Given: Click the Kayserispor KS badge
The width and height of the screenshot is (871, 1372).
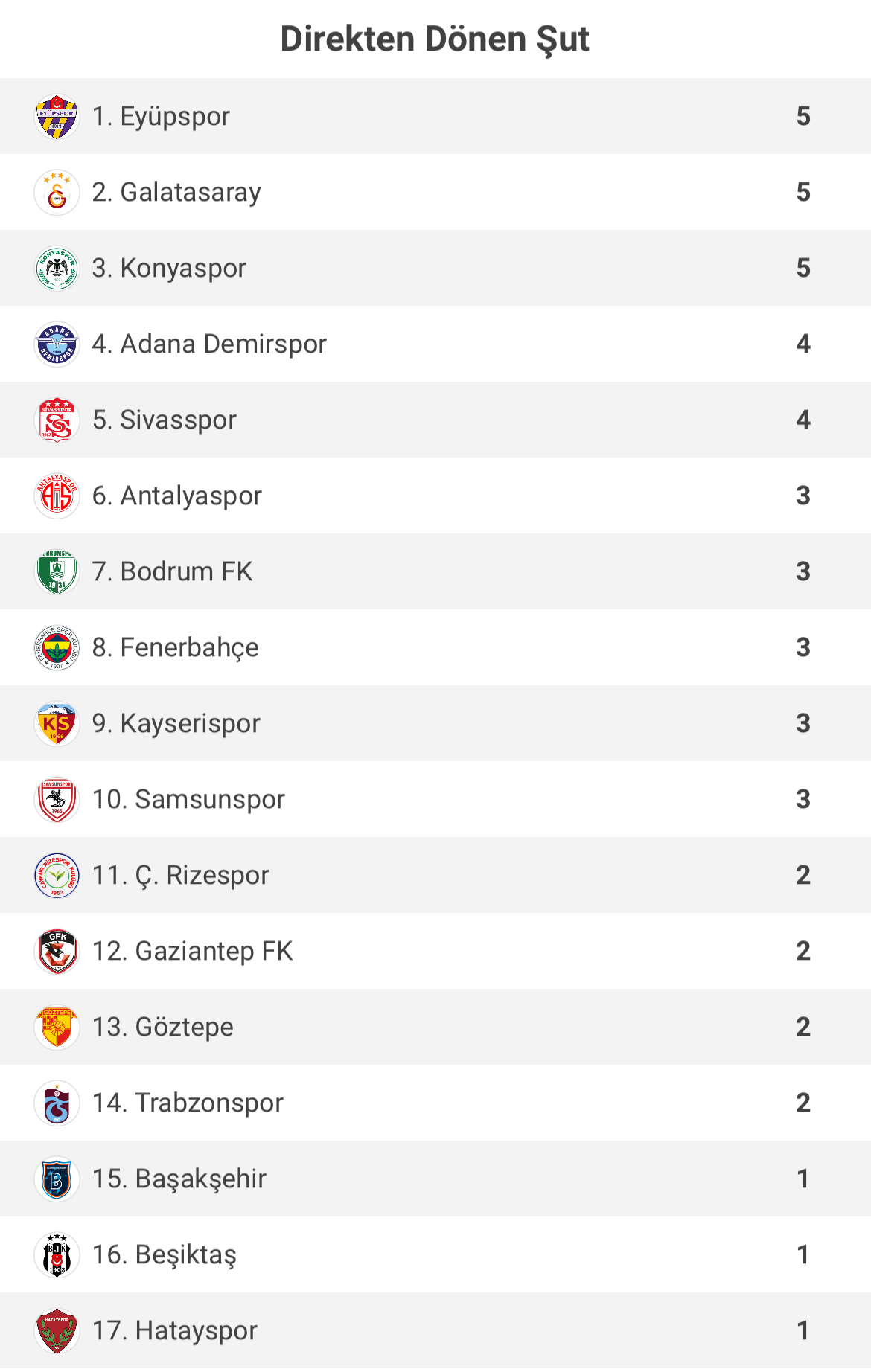Looking at the screenshot, I should (57, 724).
